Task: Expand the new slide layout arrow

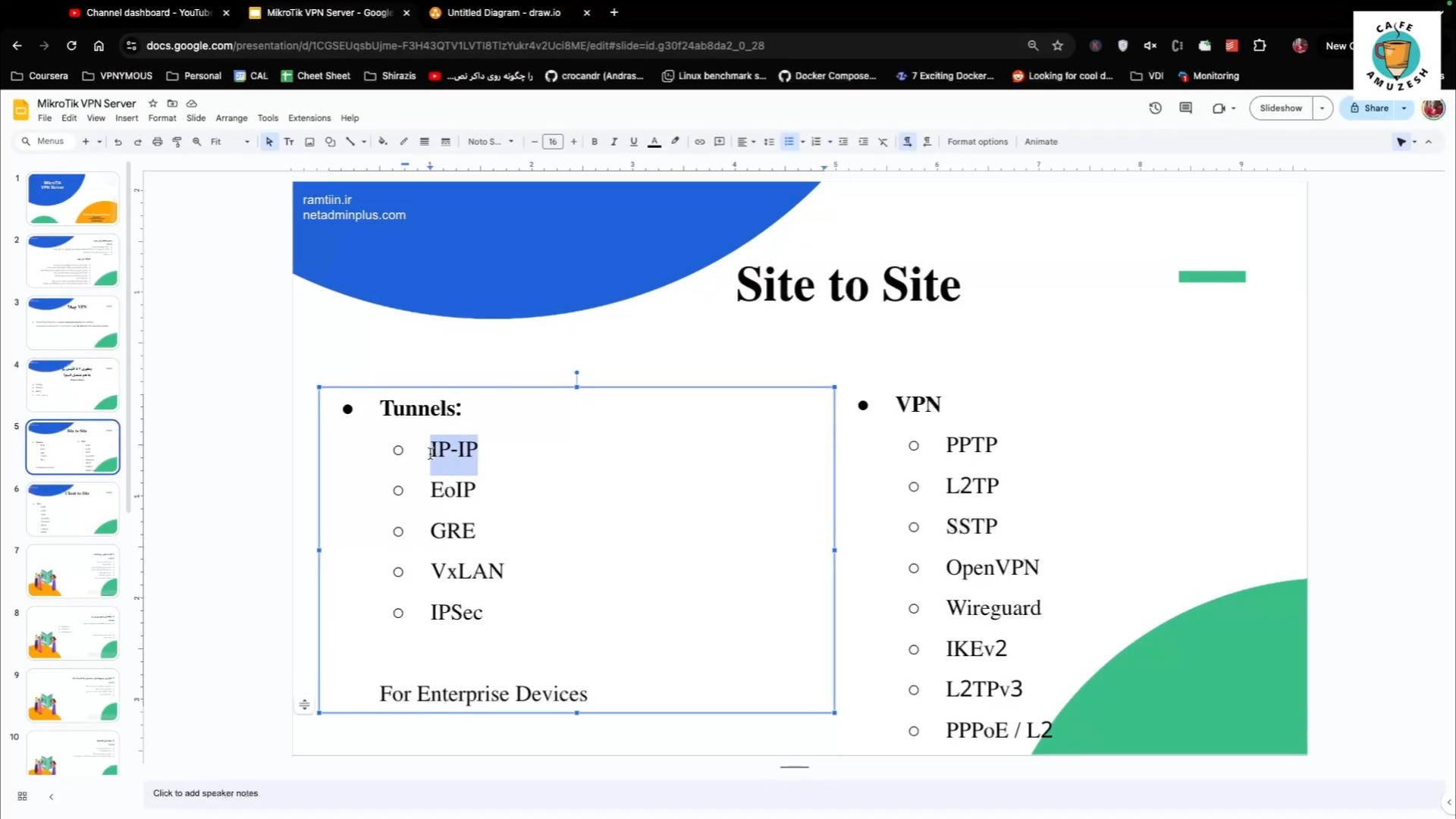Action: pos(99,142)
